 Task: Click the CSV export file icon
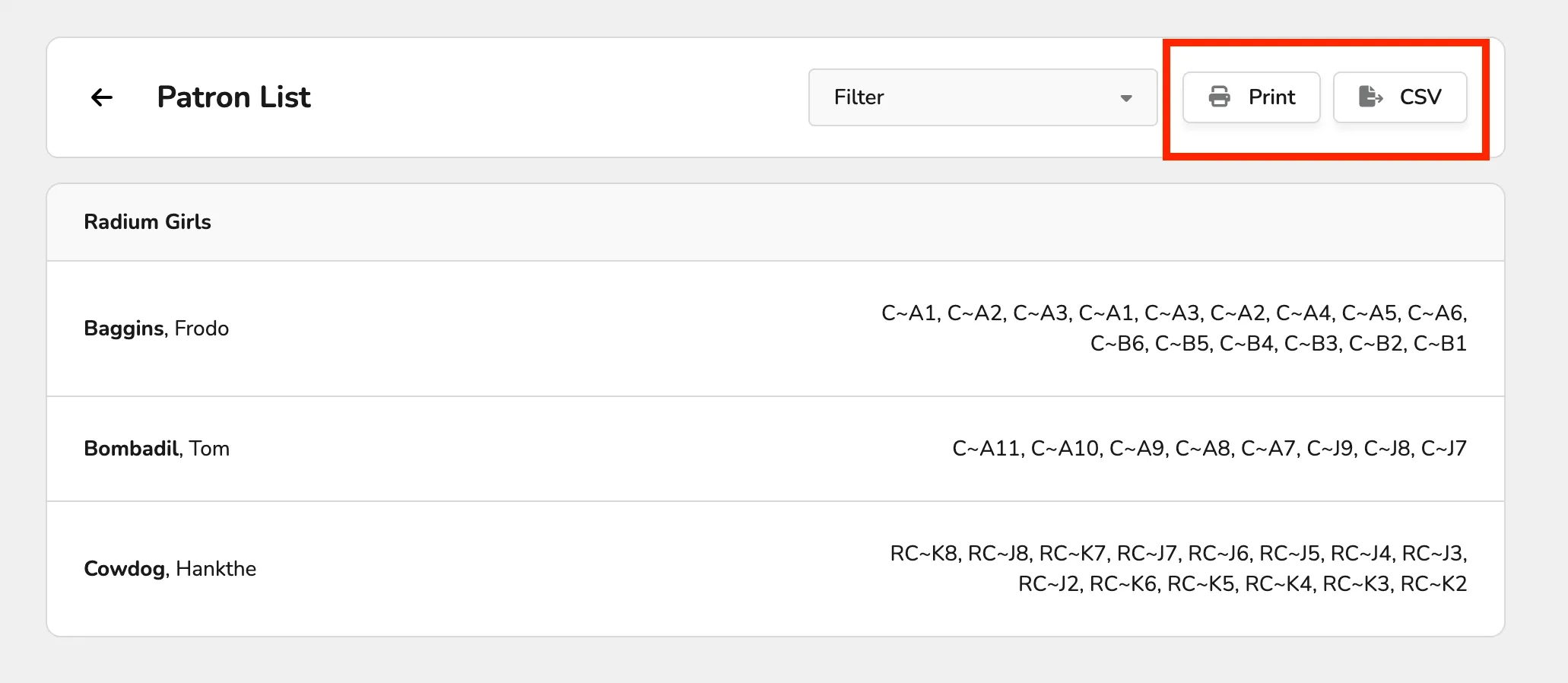point(1370,97)
